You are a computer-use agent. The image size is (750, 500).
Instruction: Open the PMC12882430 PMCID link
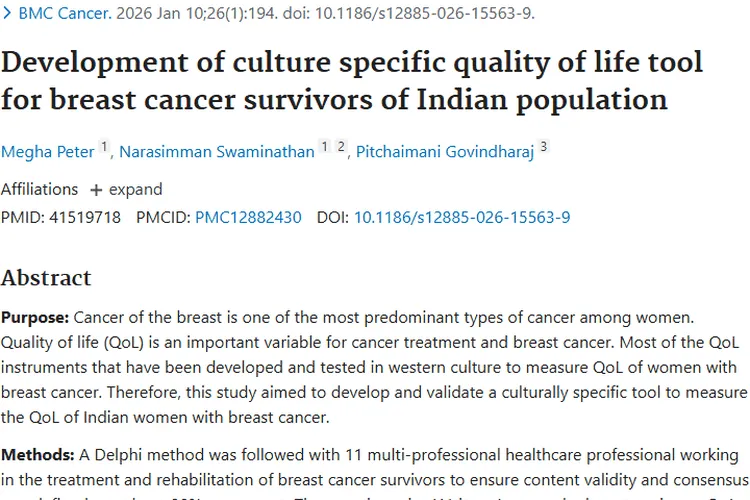(247, 217)
